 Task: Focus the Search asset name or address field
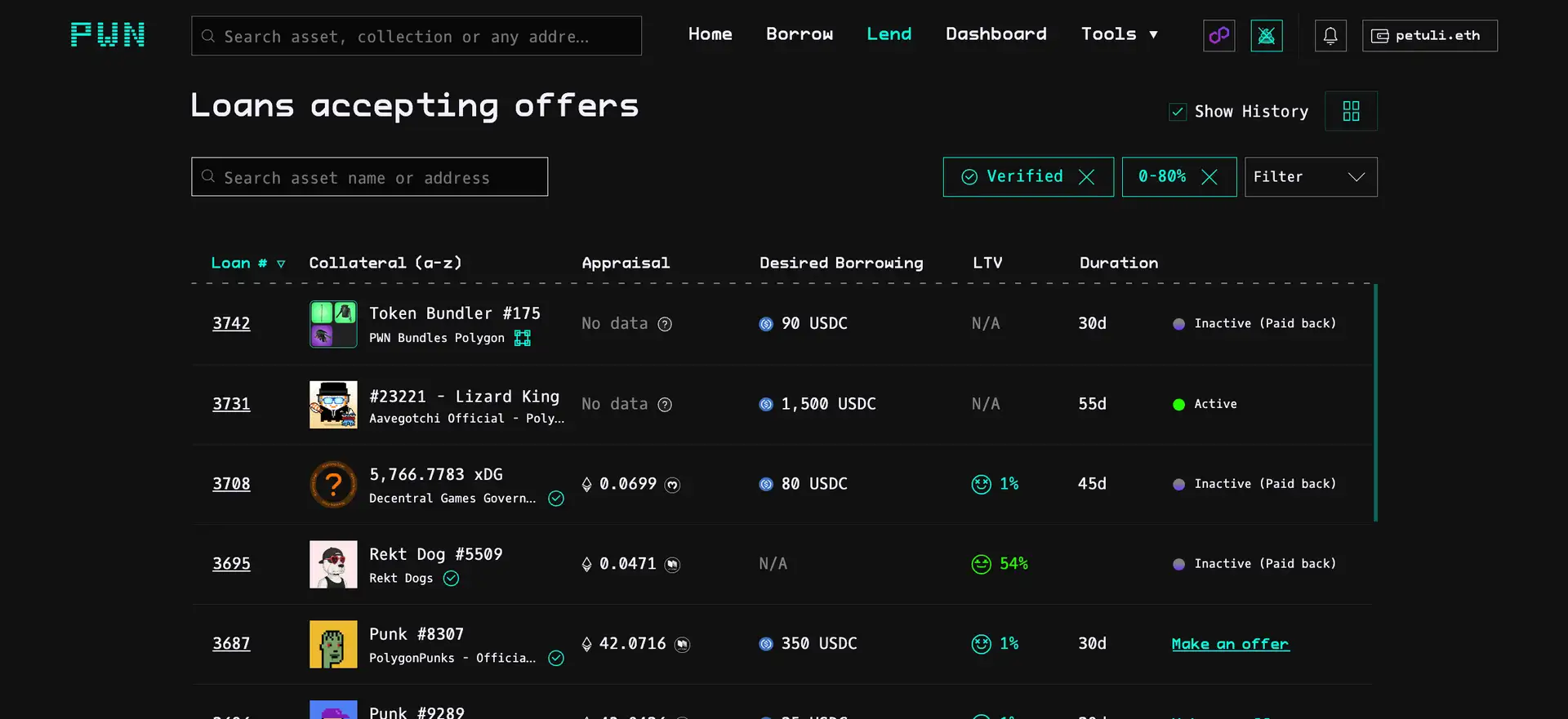tap(369, 177)
